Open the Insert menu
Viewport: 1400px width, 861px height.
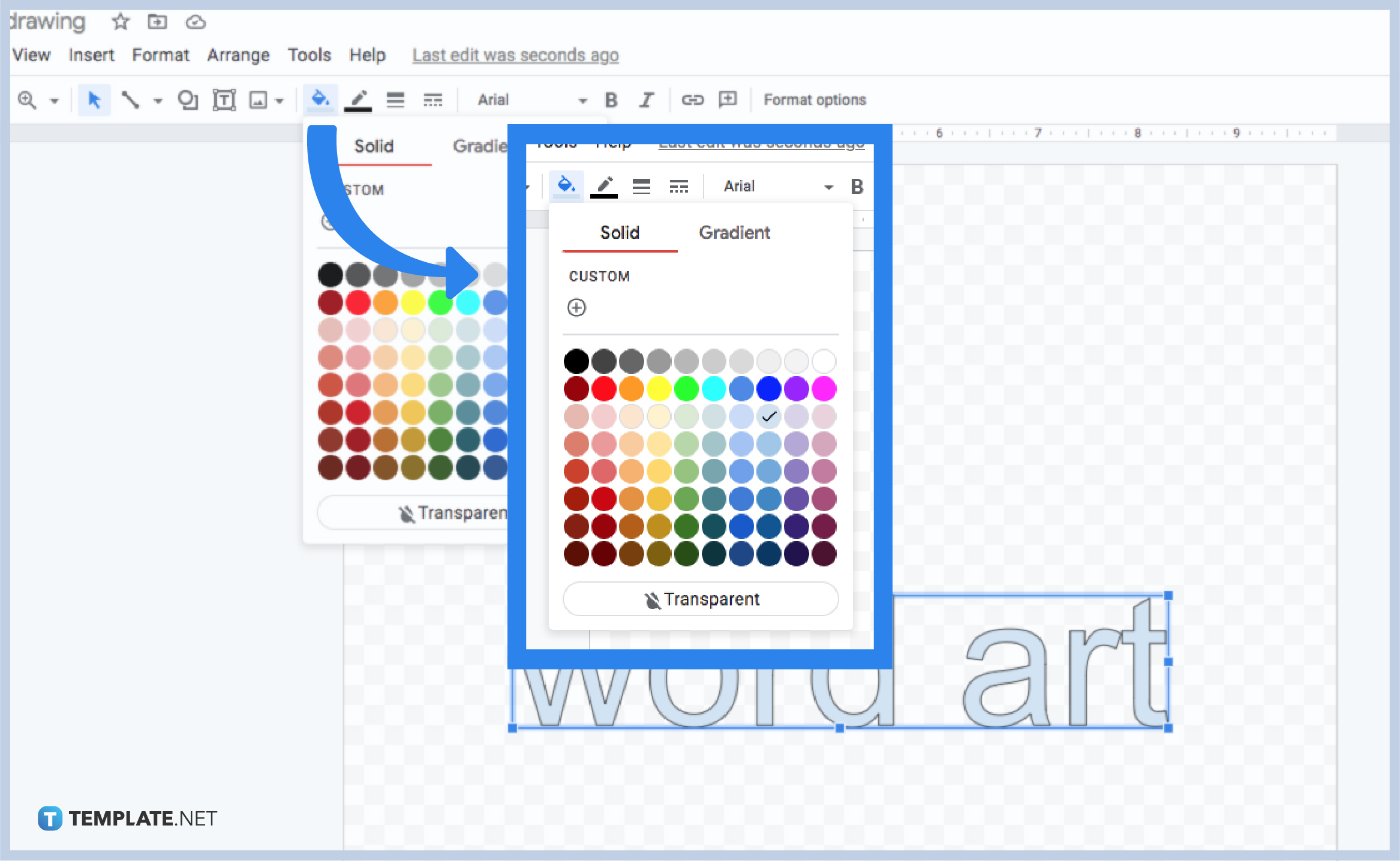[91, 55]
